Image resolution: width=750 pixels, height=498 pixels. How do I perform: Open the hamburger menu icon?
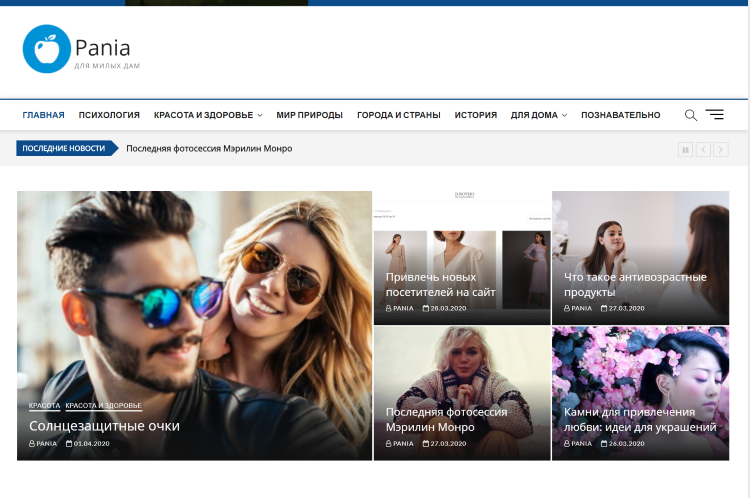715,115
